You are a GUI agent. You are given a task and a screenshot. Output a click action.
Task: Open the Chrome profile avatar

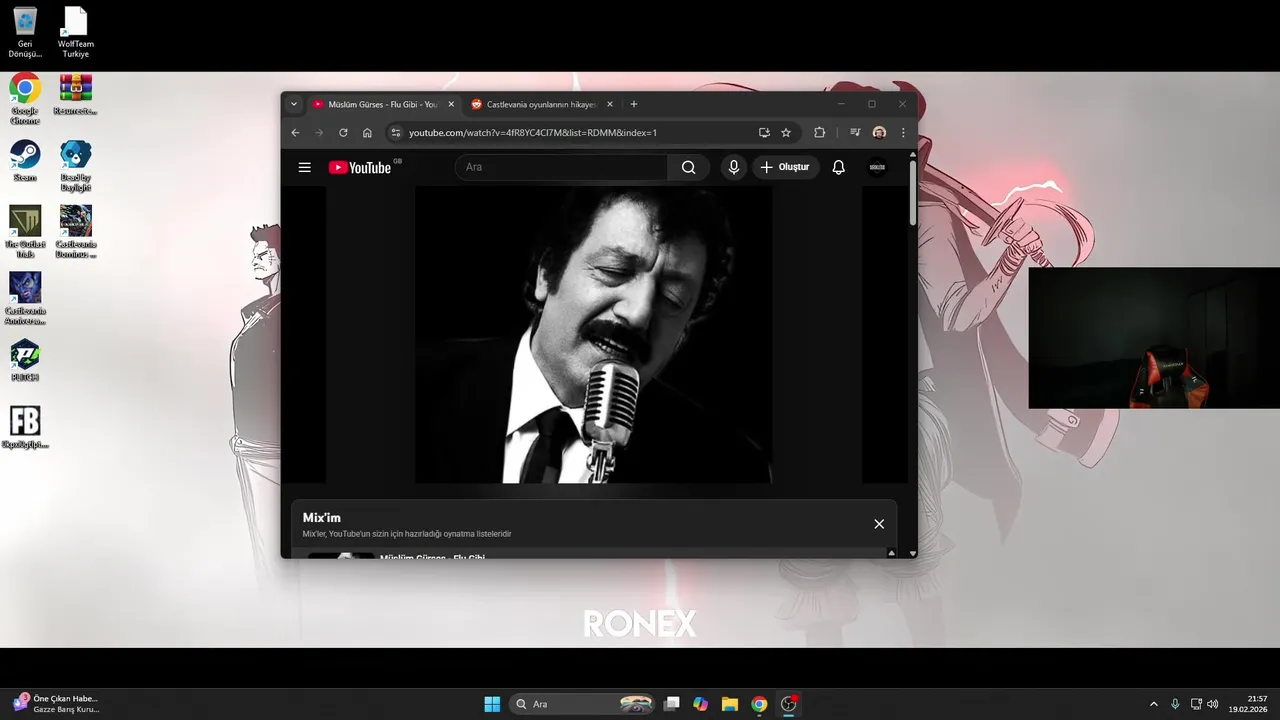tap(879, 132)
